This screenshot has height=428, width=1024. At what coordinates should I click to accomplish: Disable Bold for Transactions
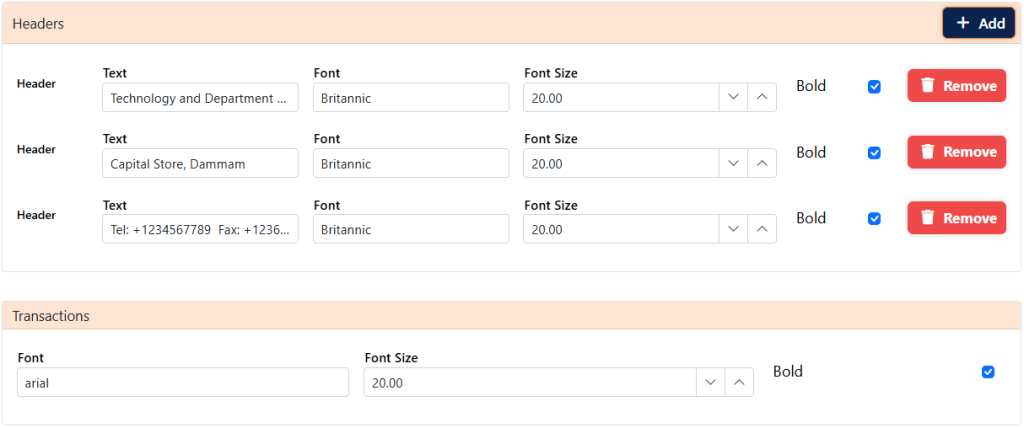tap(988, 372)
